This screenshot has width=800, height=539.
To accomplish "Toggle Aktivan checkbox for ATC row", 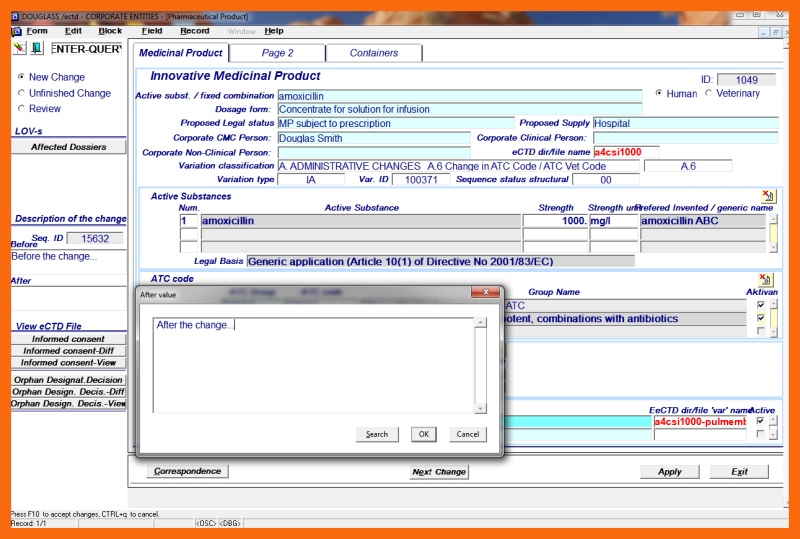I will 761,305.
